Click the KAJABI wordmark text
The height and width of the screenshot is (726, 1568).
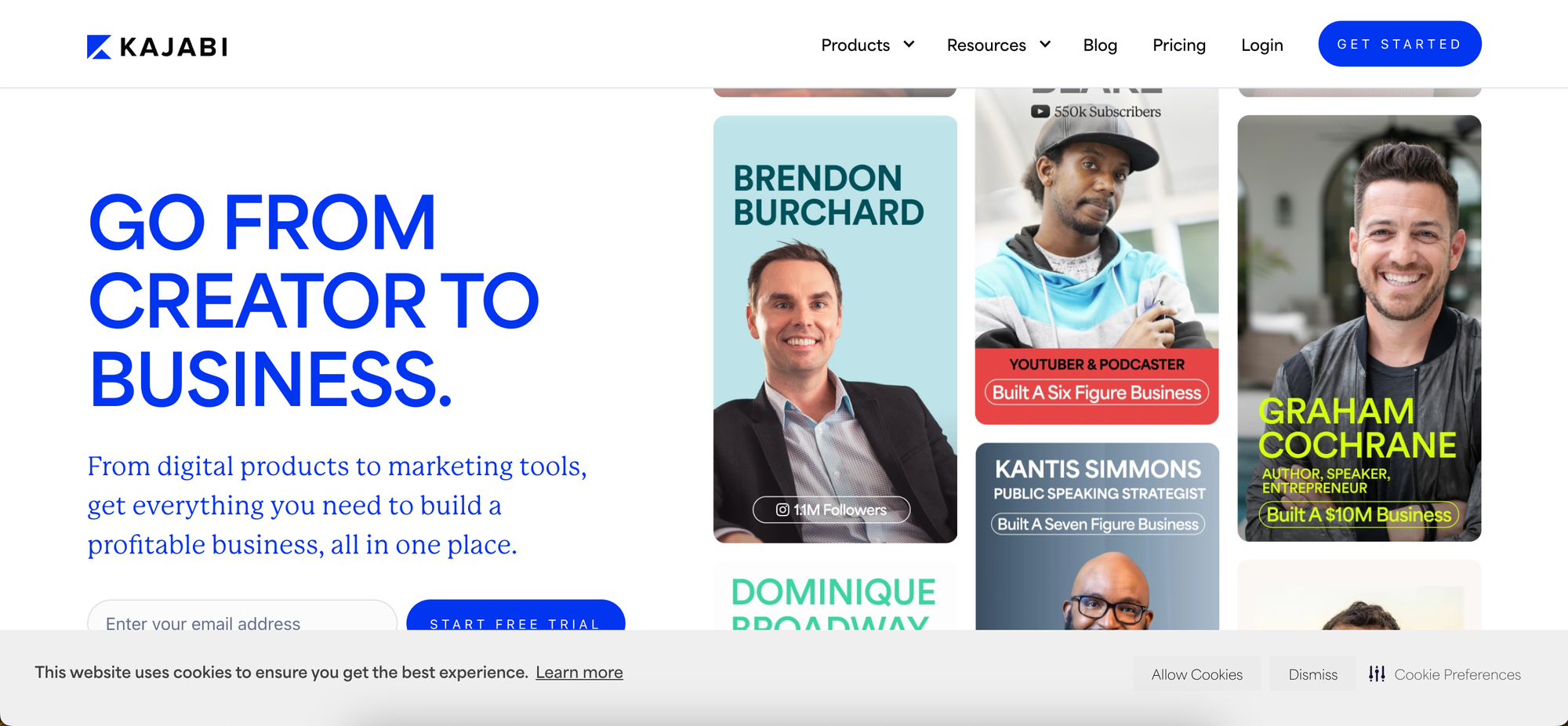pyautogui.click(x=173, y=47)
